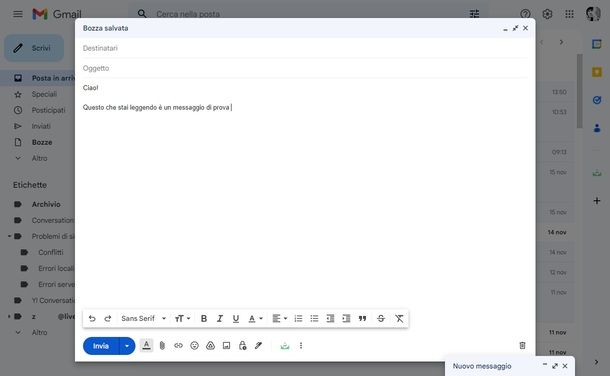
Task: Insert a numbered list
Action: tap(298, 318)
